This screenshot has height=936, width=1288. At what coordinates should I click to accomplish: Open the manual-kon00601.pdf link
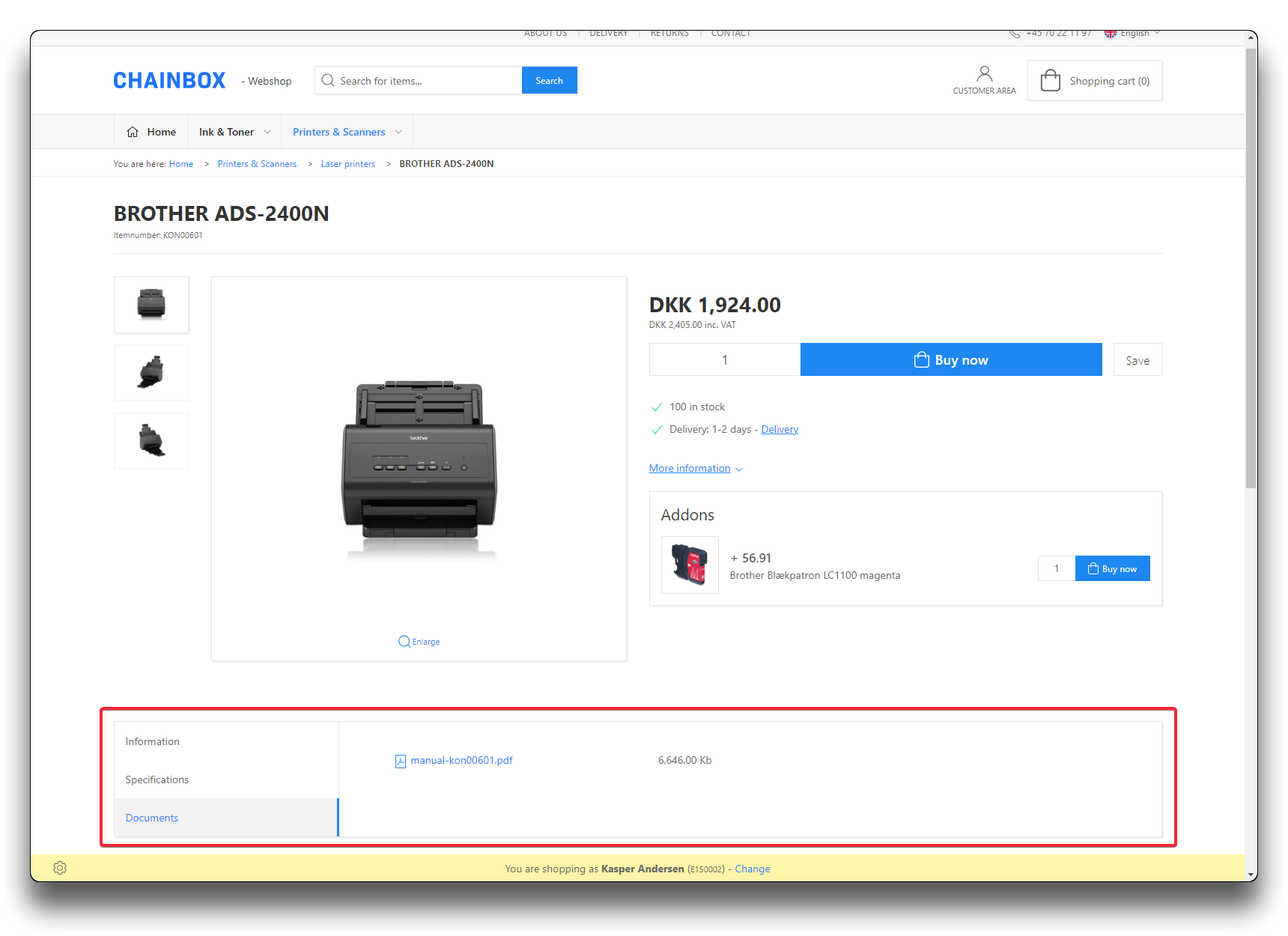coord(461,760)
